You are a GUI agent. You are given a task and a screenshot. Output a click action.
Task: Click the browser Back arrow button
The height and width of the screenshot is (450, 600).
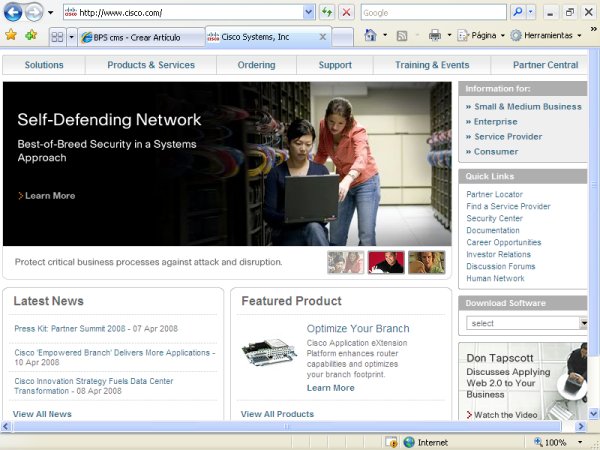coord(13,13)
